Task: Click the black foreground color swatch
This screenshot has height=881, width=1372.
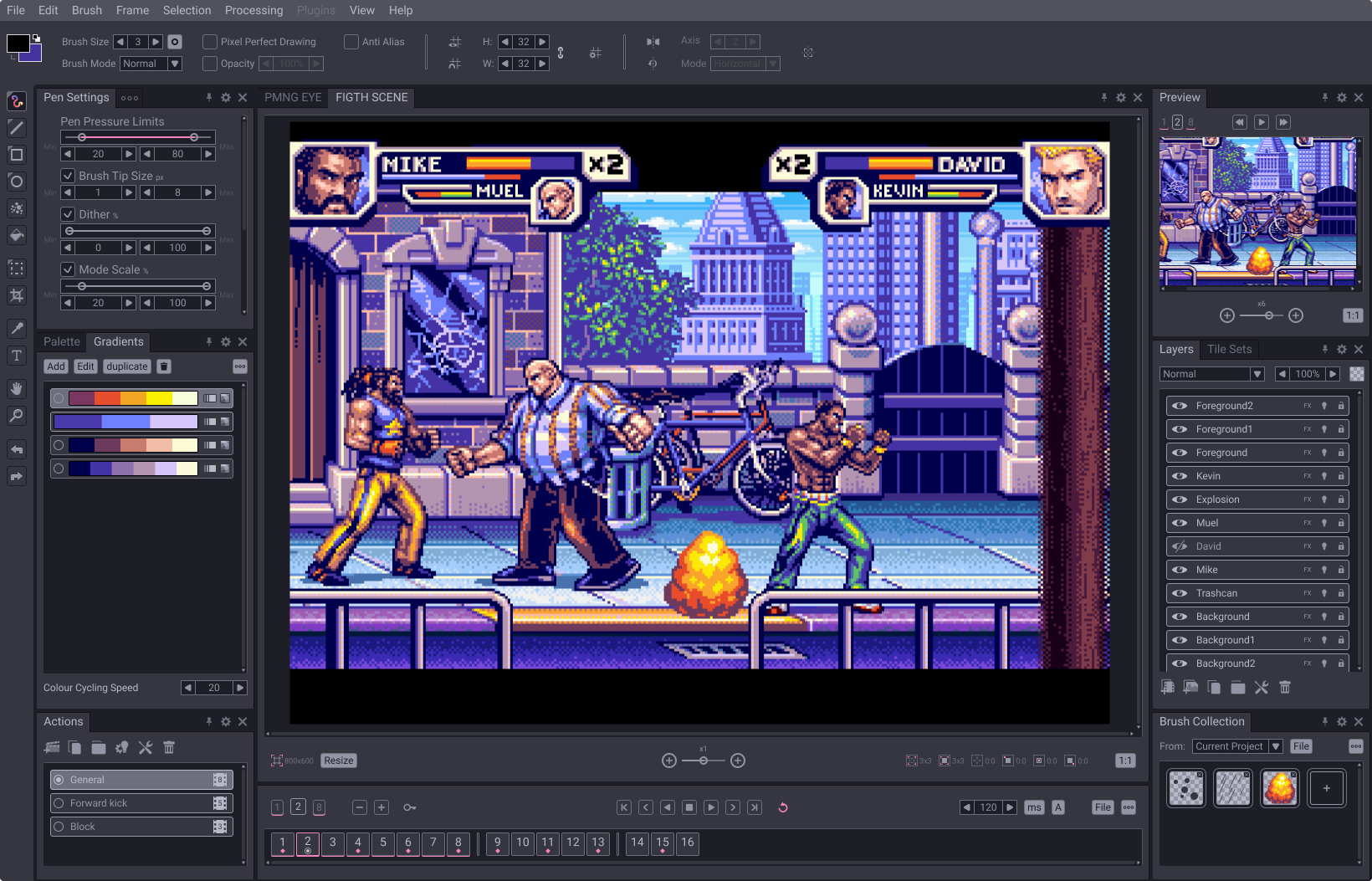Action: 18,44
